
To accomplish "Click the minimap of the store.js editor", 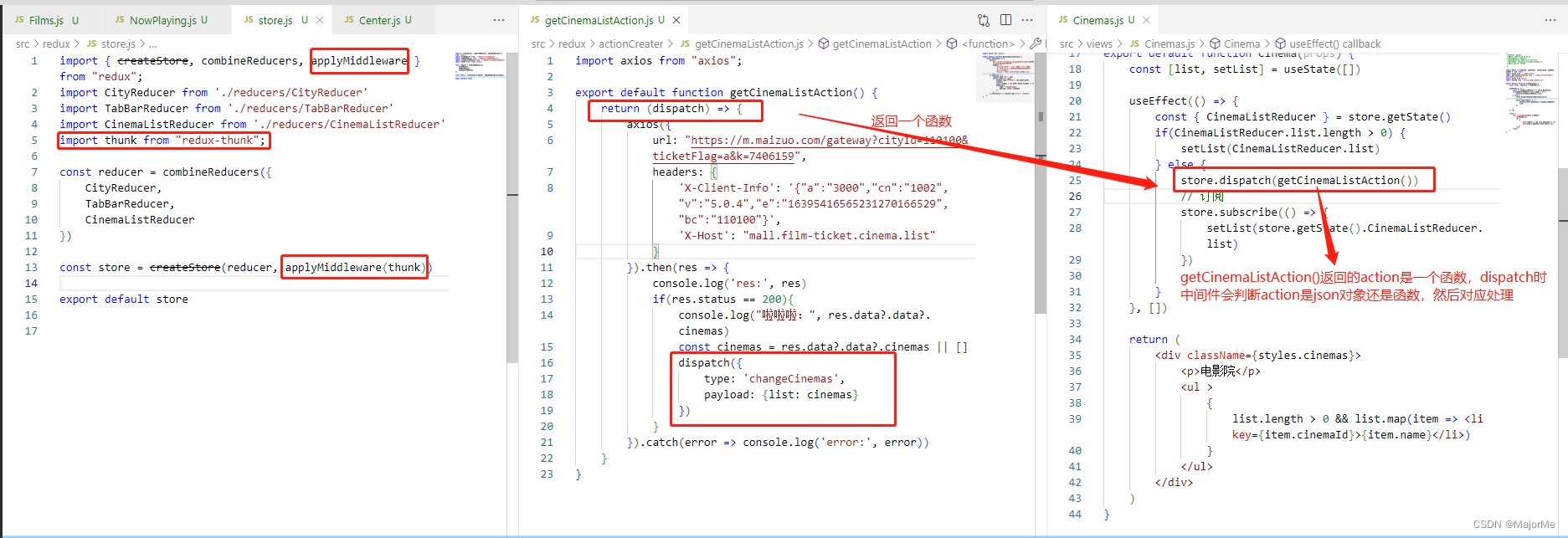I will click(x=480, y=66).
